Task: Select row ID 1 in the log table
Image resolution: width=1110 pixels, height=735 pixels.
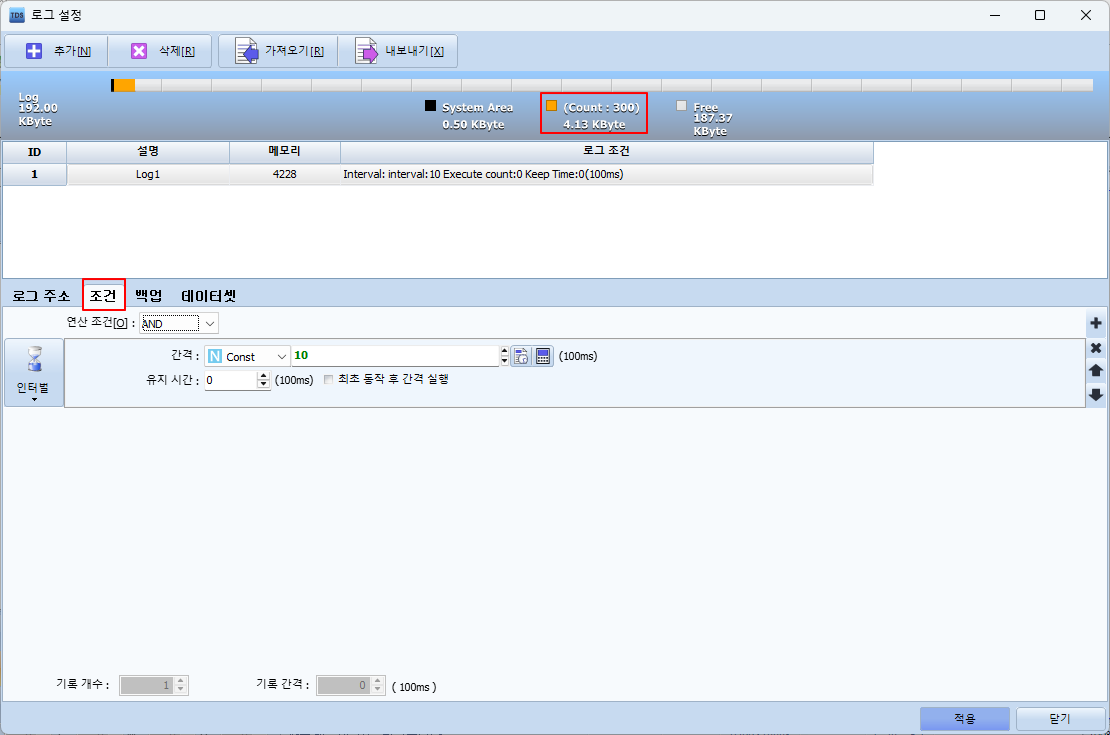Action: (x=34, y=174)
